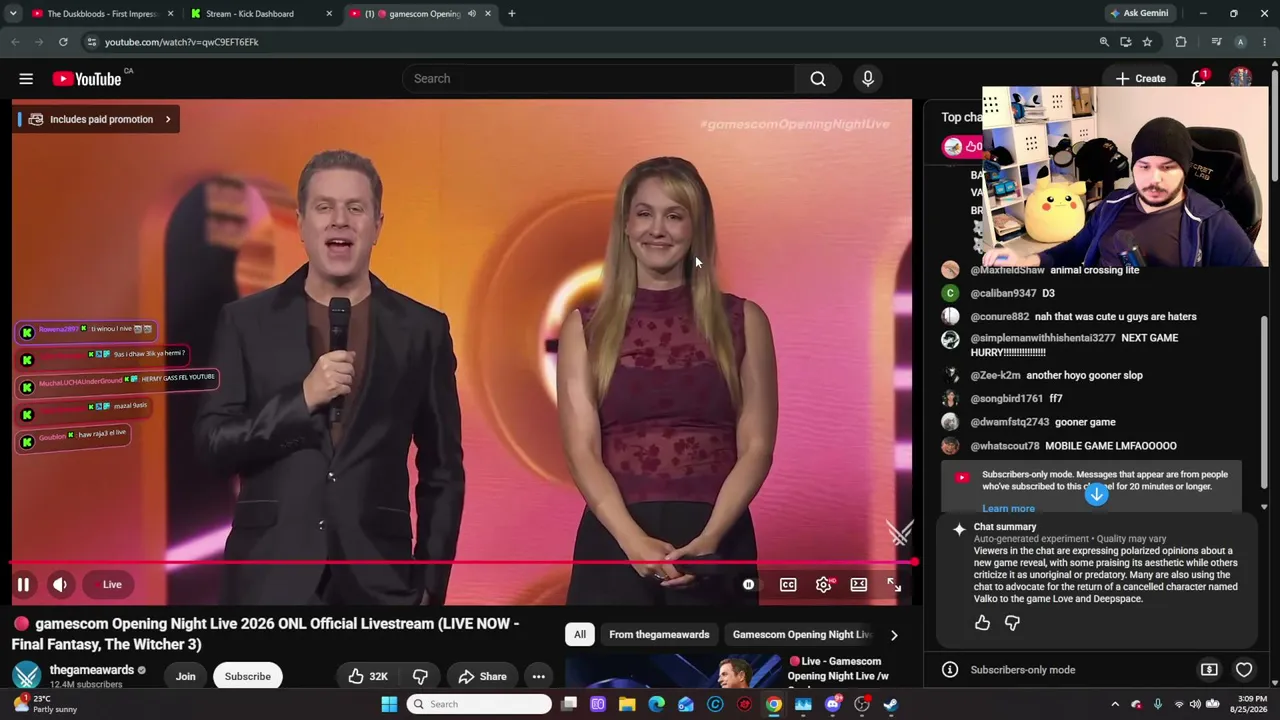The width and height of the screenshot is (1280, 720).
Task: Show hidden system tray icons
Action: pyautogui.click(x=1114, y=704)
